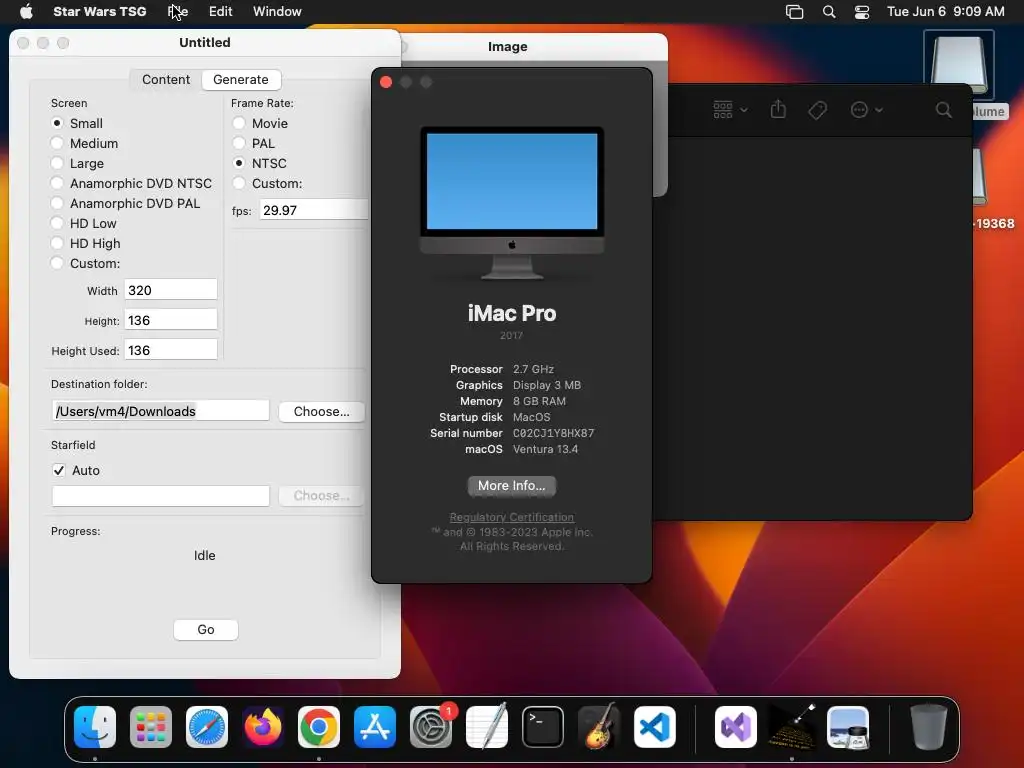Click the Tags icon in Finder toolbar
The height and width of the screenshot is (768, 1024).
[817, 110]
